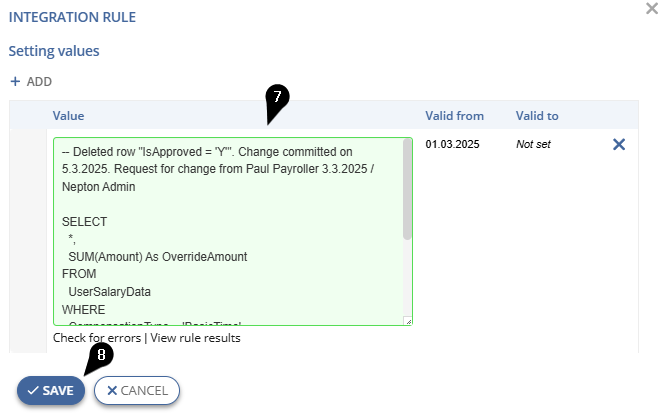Screen dimensions: 662x415
Task: Click the Valid to column header
Action: pyautogui.click(x=537, y=116)
